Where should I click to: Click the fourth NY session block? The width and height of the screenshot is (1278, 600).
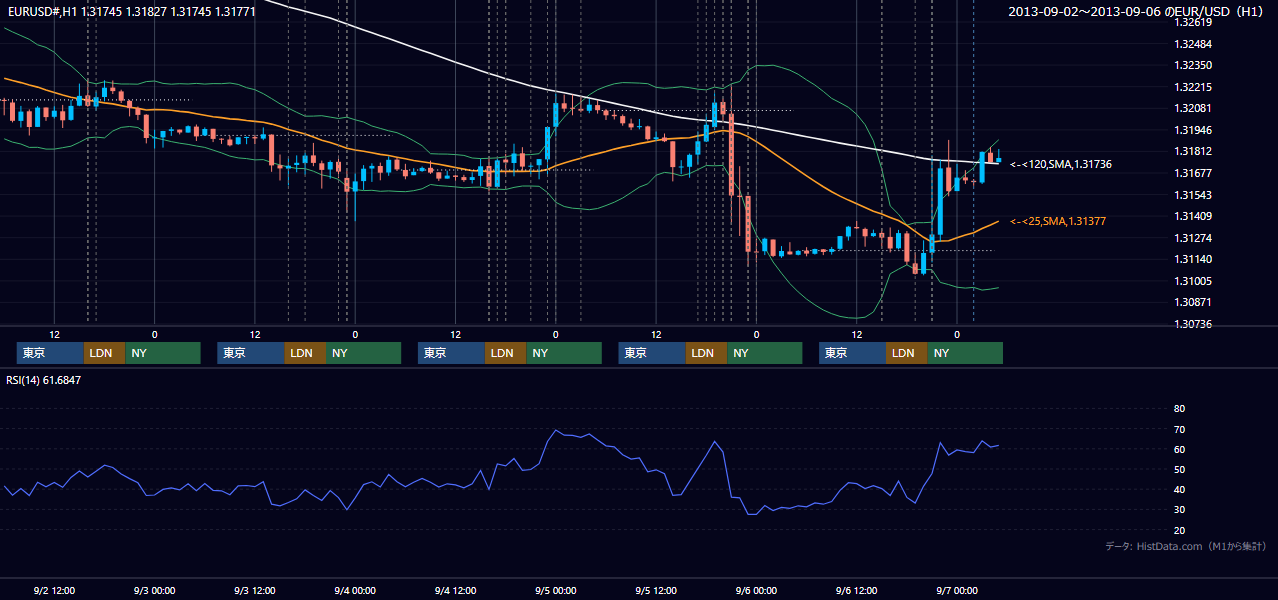tap(765, 353)
